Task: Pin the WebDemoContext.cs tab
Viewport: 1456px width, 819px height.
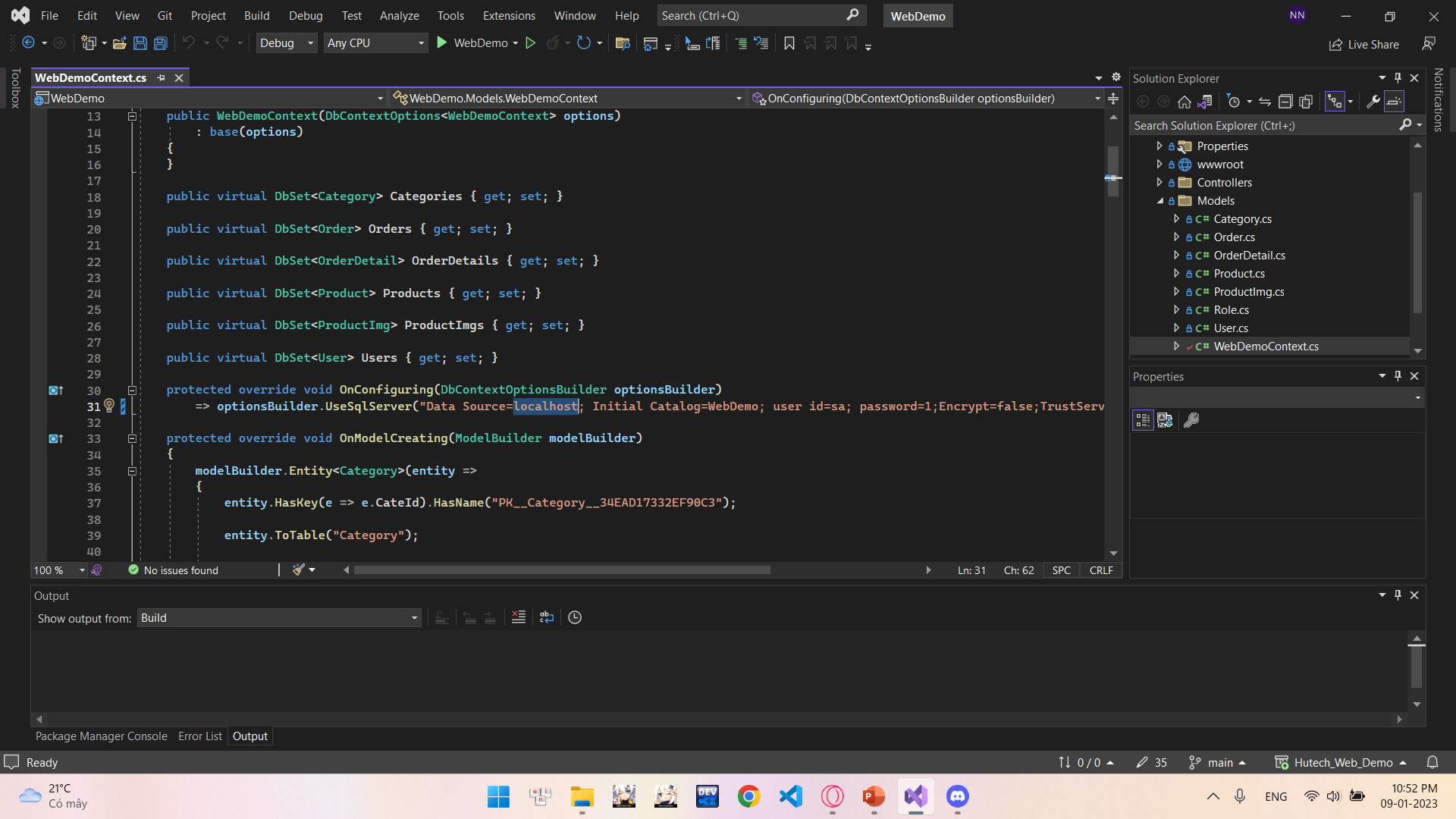Action: (162, 78)
